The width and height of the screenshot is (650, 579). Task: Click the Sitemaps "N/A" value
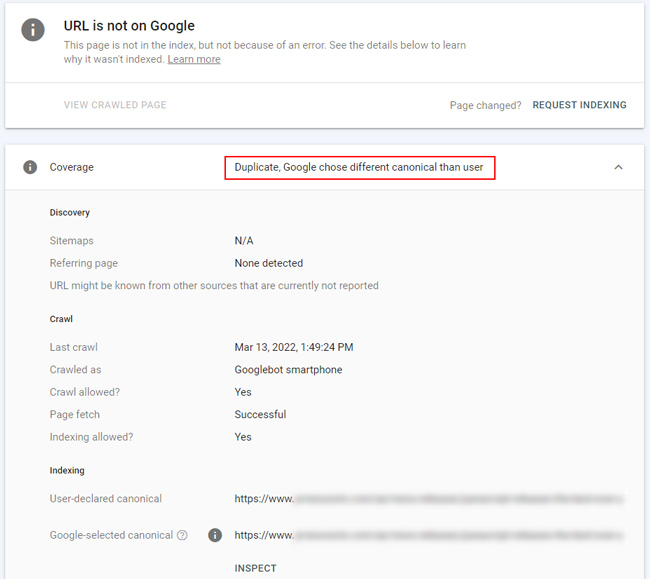(244, 241)
